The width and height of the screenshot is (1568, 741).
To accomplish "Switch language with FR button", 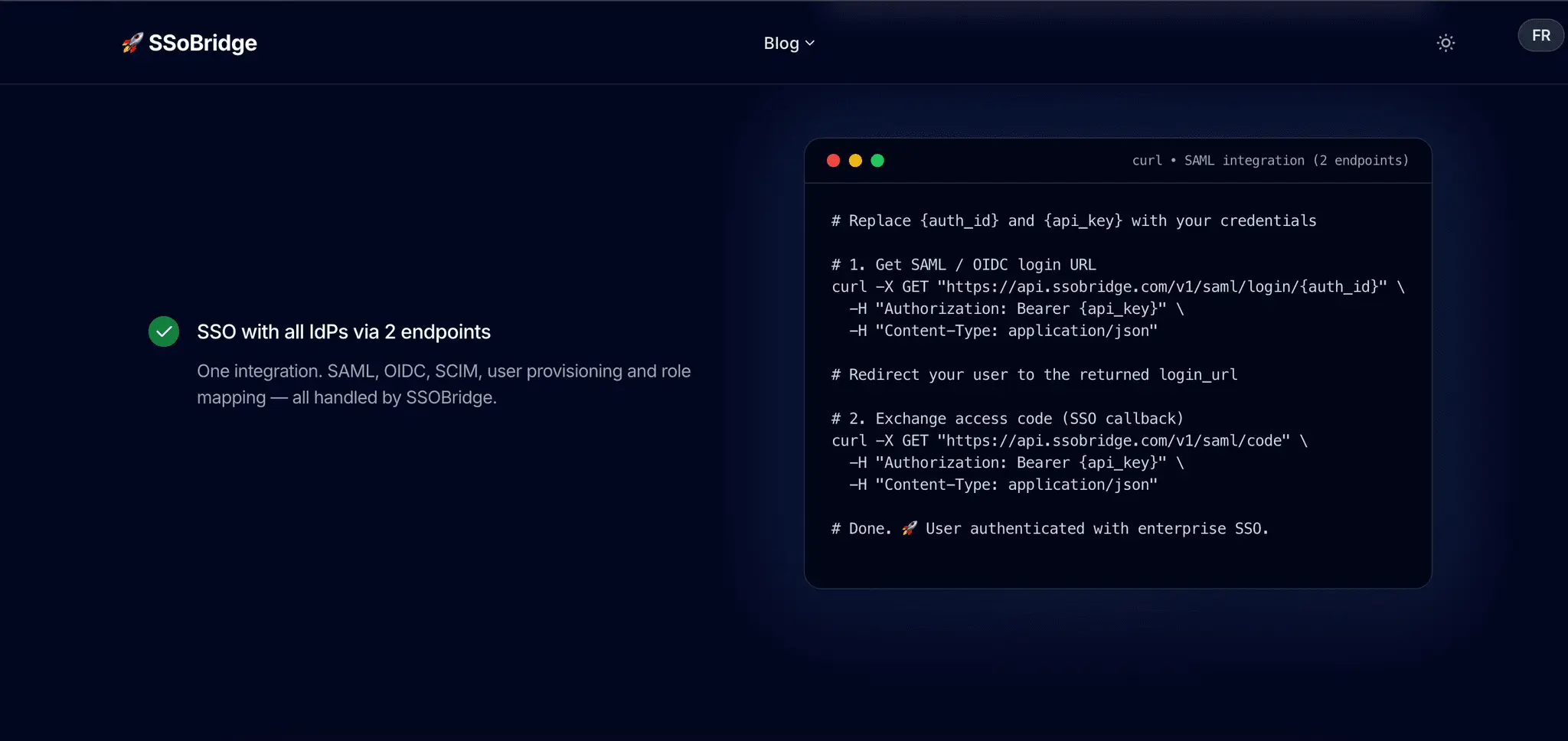I will click(x=1540, y=35).
